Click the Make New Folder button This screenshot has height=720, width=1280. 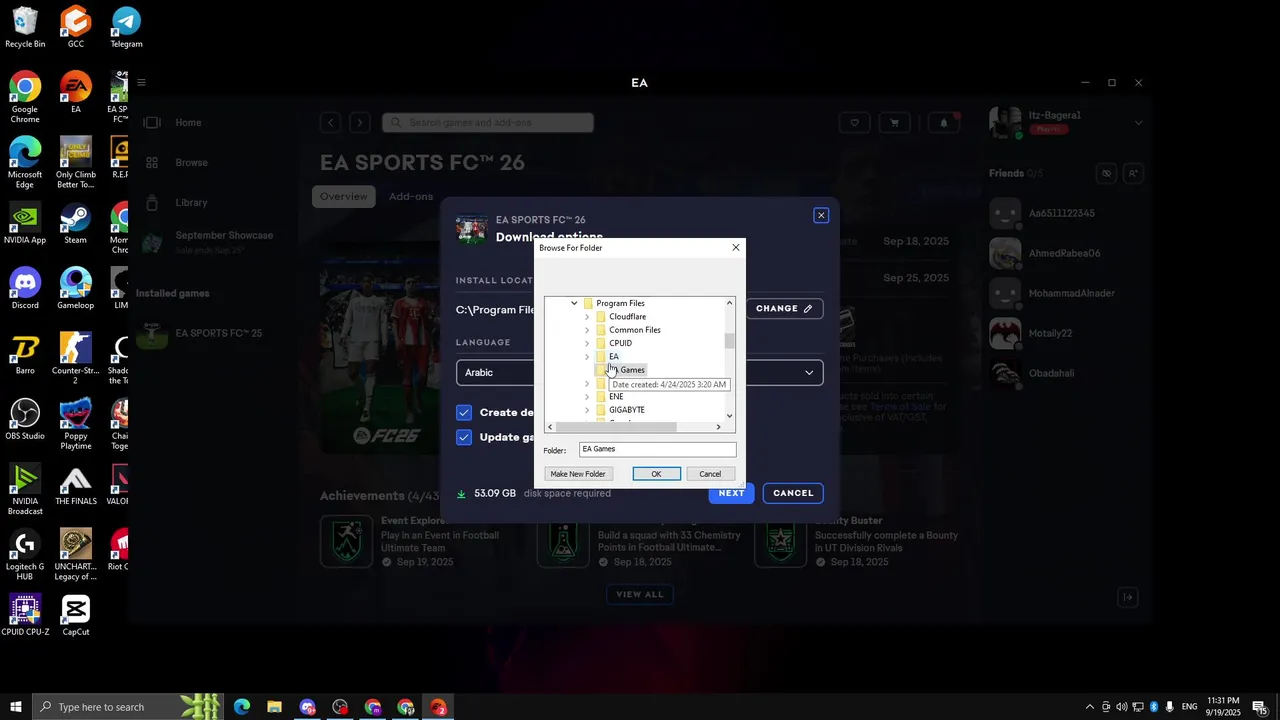pyautogui.click(x=578, y=474)
